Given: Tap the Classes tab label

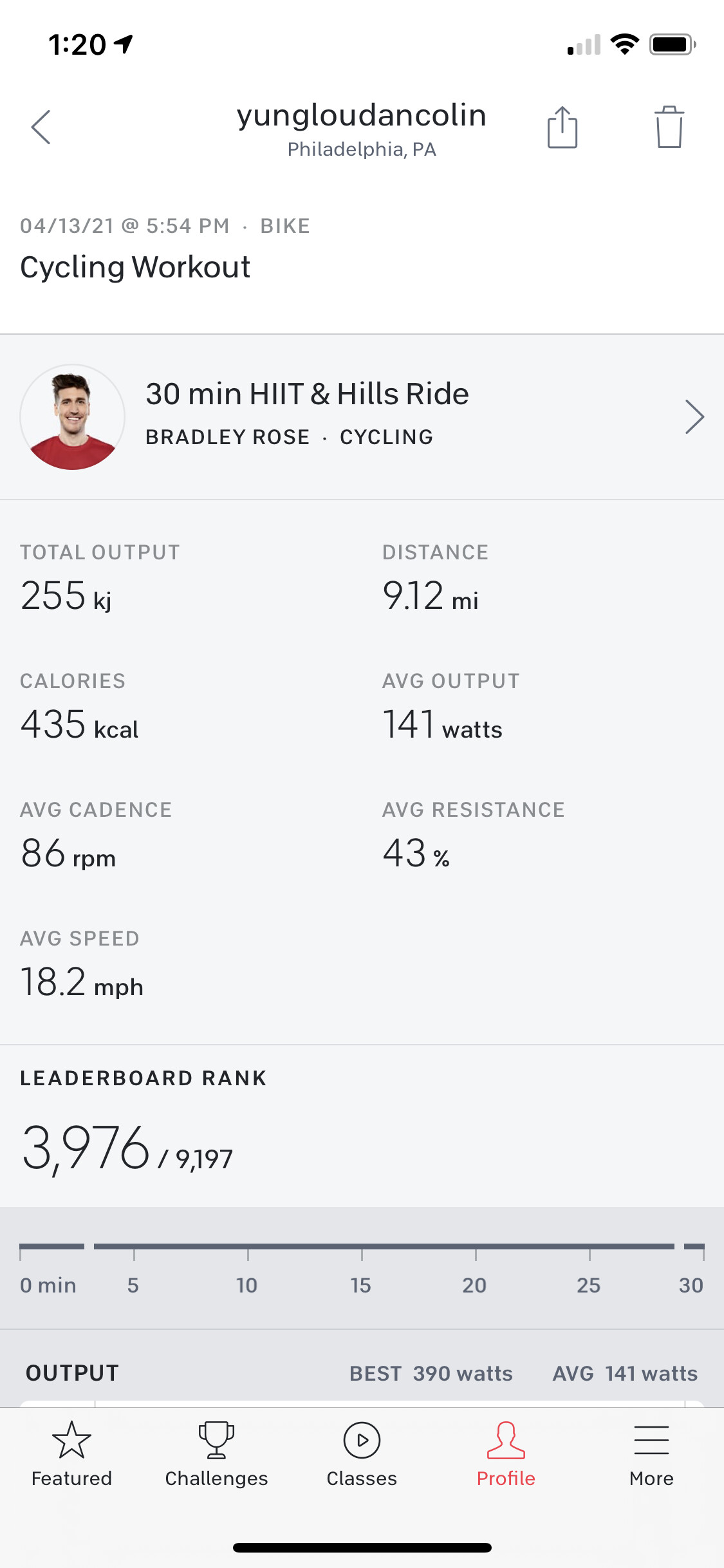Looking at the screenshot, I should click(x=362, y=1479).
